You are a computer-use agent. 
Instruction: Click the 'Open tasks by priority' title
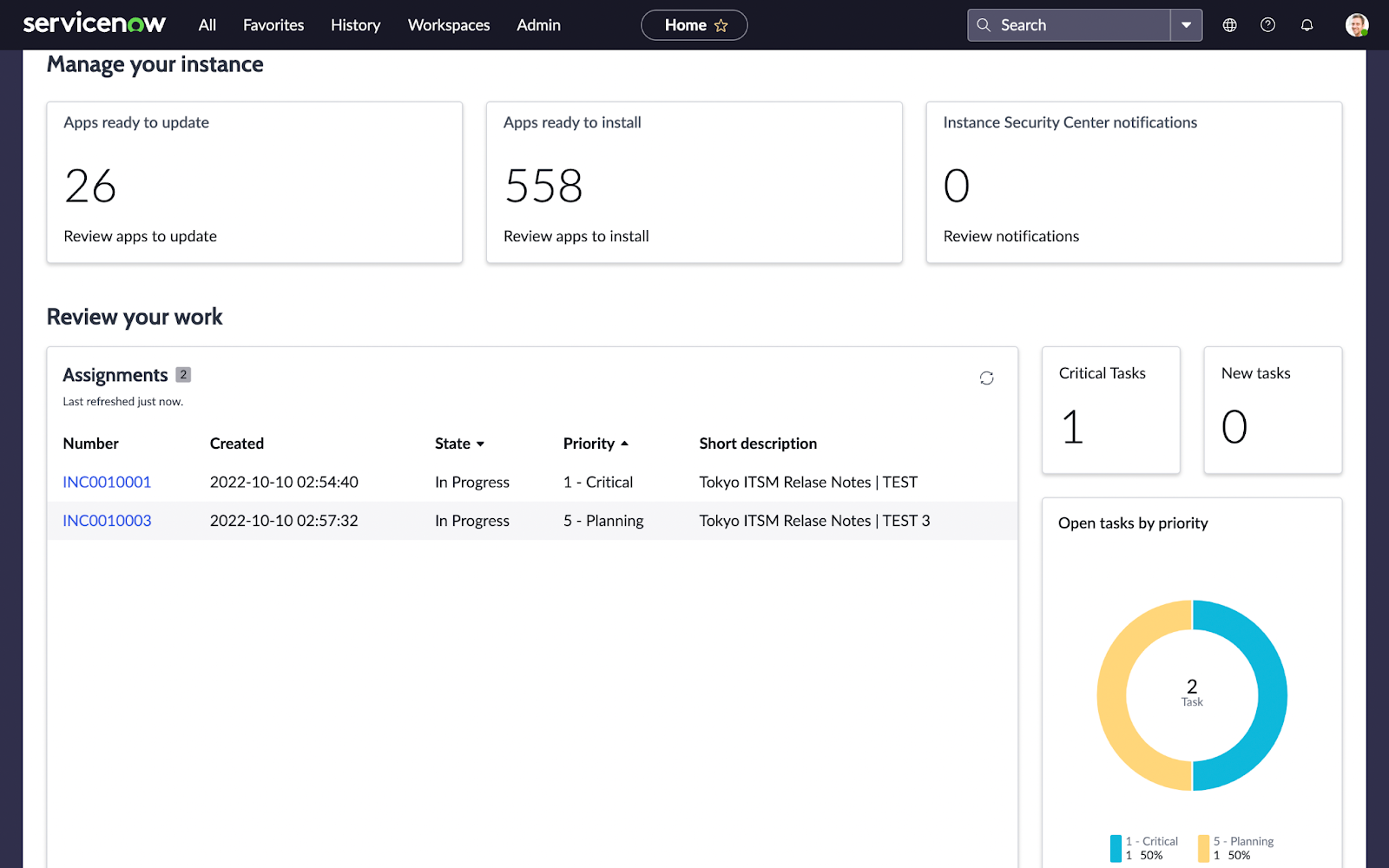click(x=1133, y=523)
